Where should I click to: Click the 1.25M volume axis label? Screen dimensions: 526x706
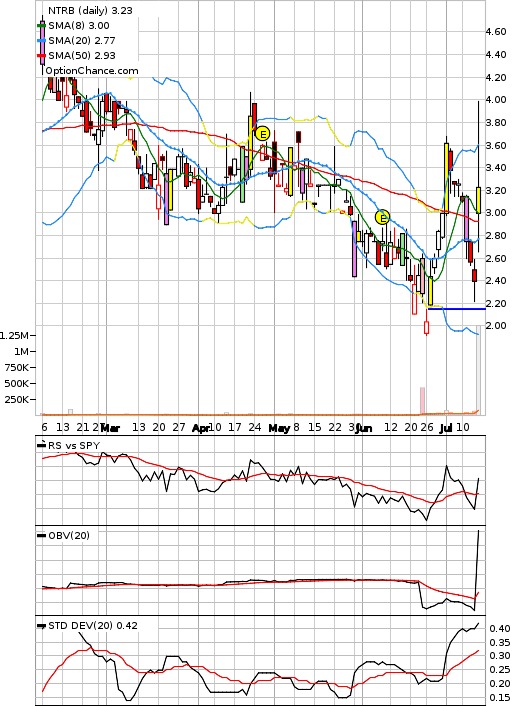point(14,335)
